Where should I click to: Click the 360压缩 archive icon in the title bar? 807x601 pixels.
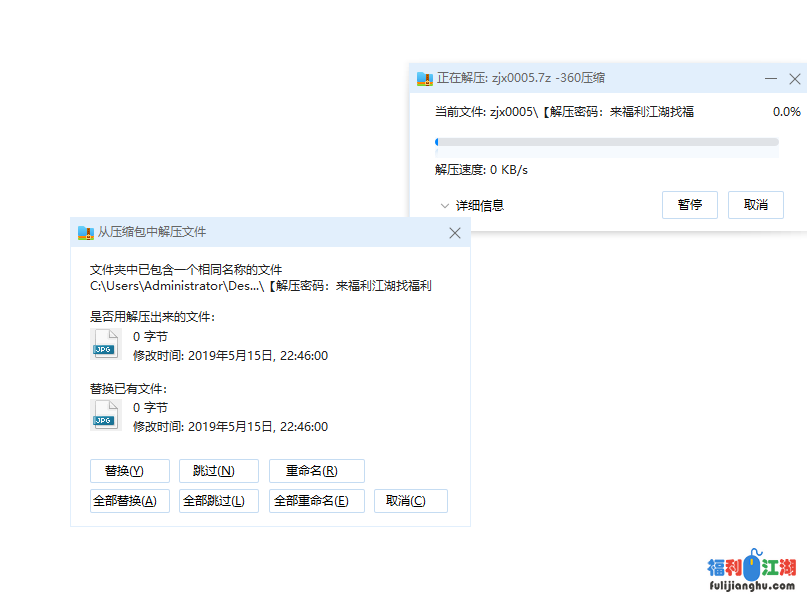pos(424,77)
